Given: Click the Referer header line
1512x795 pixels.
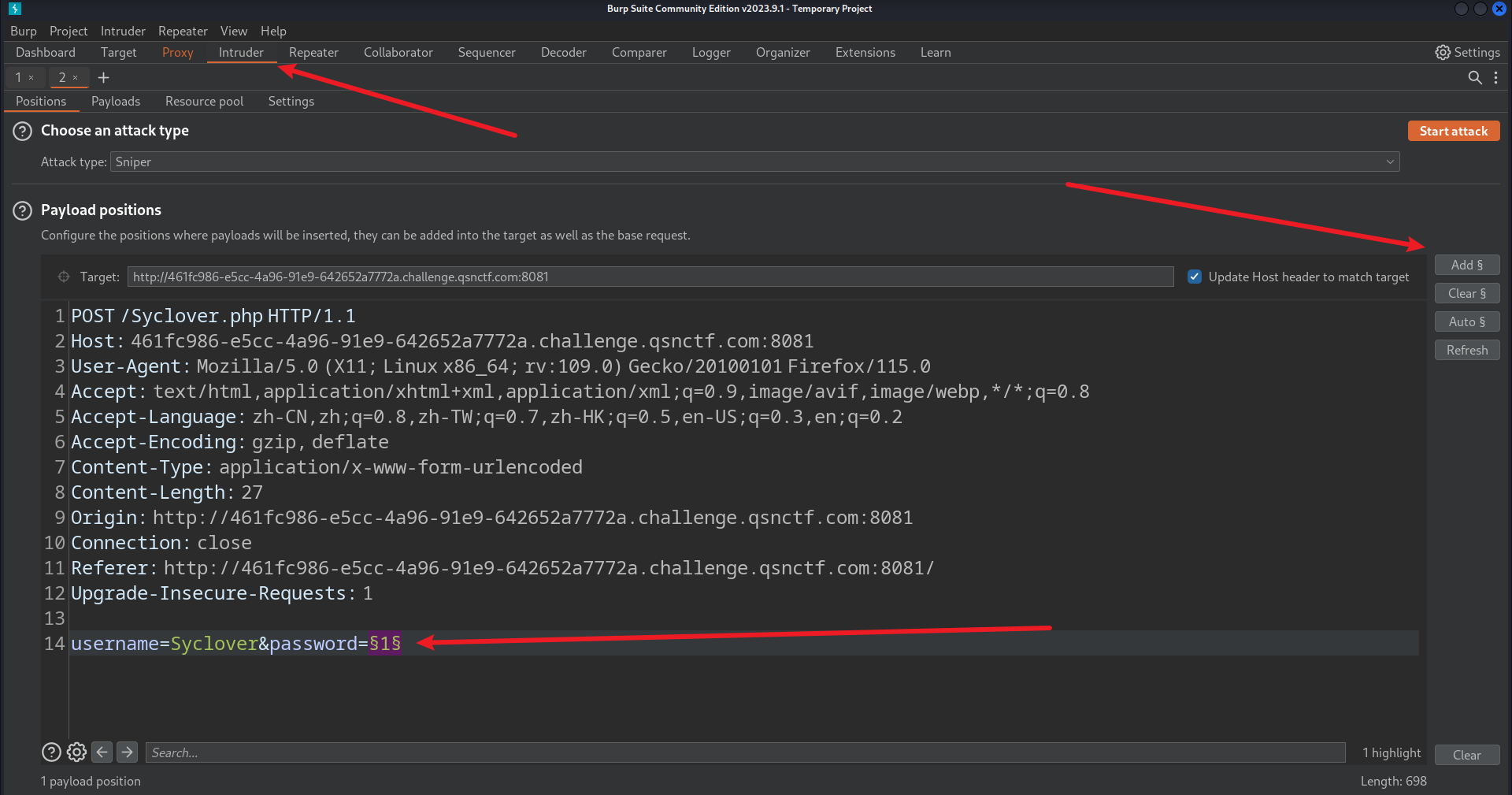Looking at the screenshot, I should coord(502,568).
